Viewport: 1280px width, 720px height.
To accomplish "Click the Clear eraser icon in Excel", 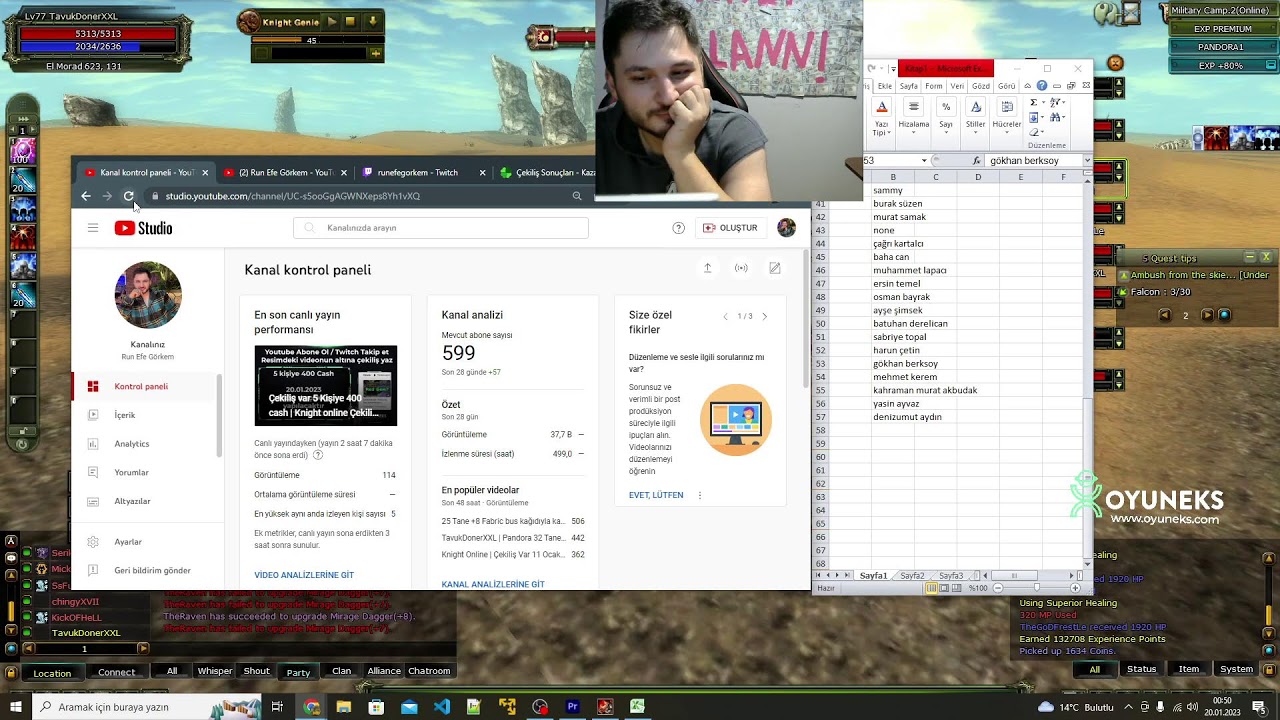I will click(x=1034, y=132).
